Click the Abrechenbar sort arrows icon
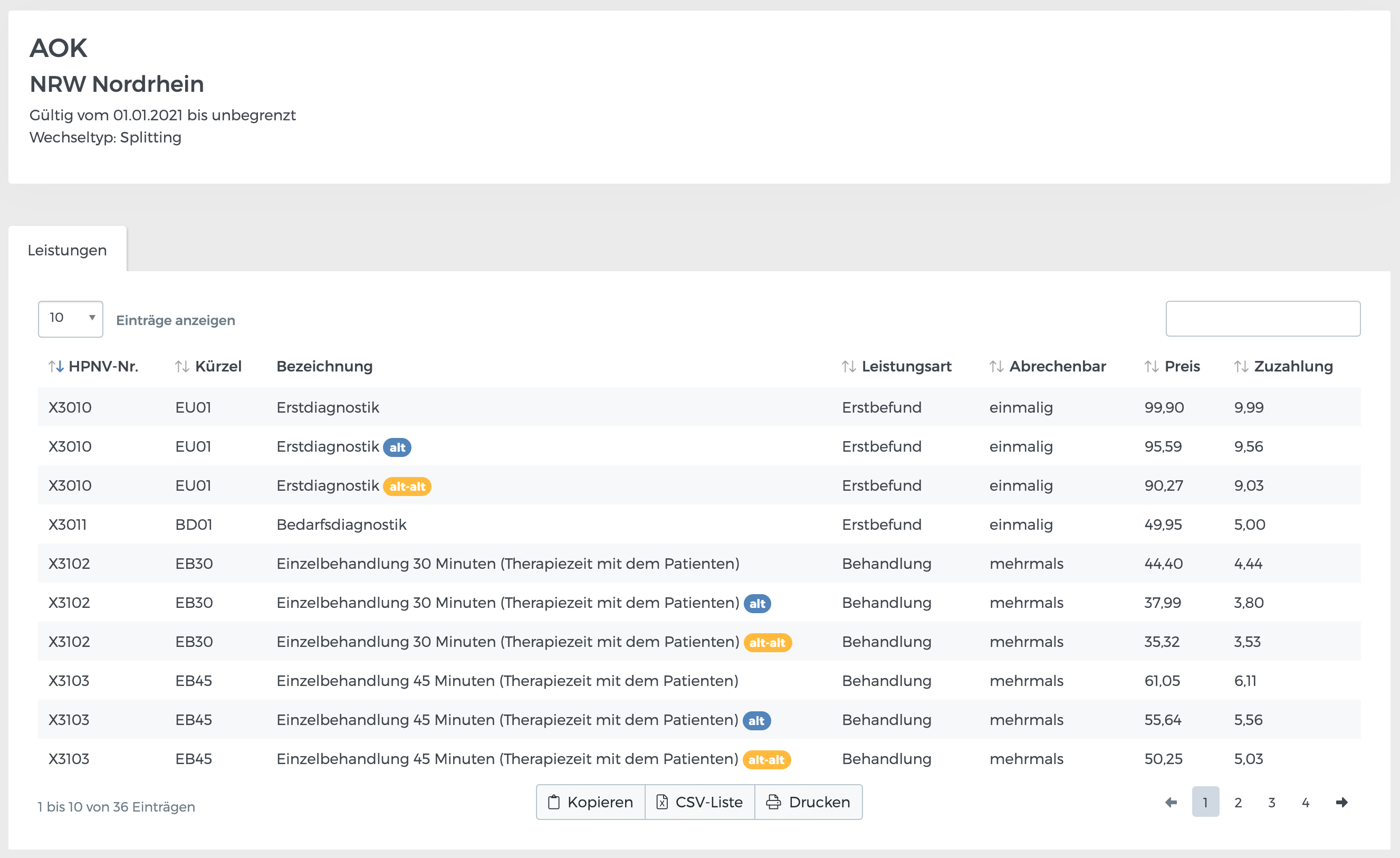This screenshot has height=858, width=1400. click(996, 367)
